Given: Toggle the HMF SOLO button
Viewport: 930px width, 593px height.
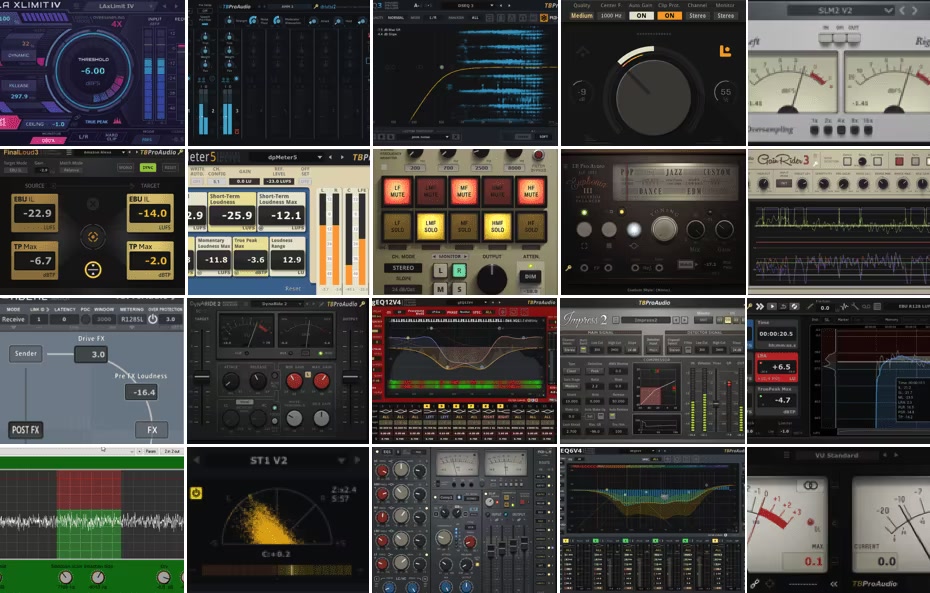Looking at the screenshot, I should 497,227.
